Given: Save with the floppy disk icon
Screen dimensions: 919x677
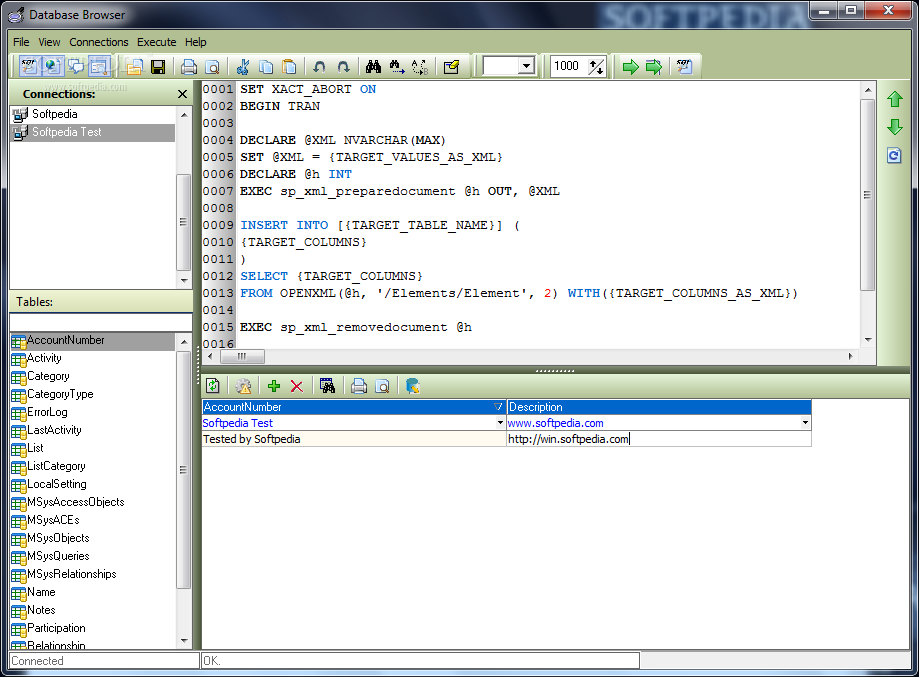Looking at the screenshot, I should point(158,67).
